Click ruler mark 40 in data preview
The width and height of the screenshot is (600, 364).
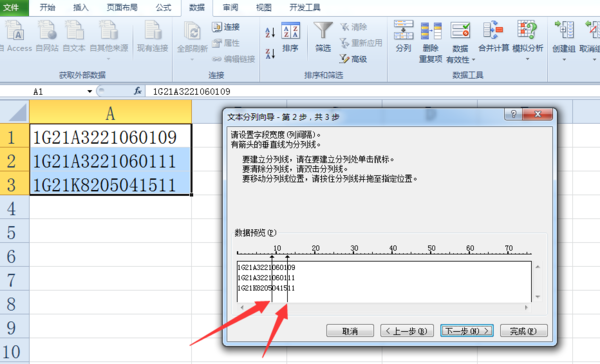pyautogui.click(x=393, y=248)
